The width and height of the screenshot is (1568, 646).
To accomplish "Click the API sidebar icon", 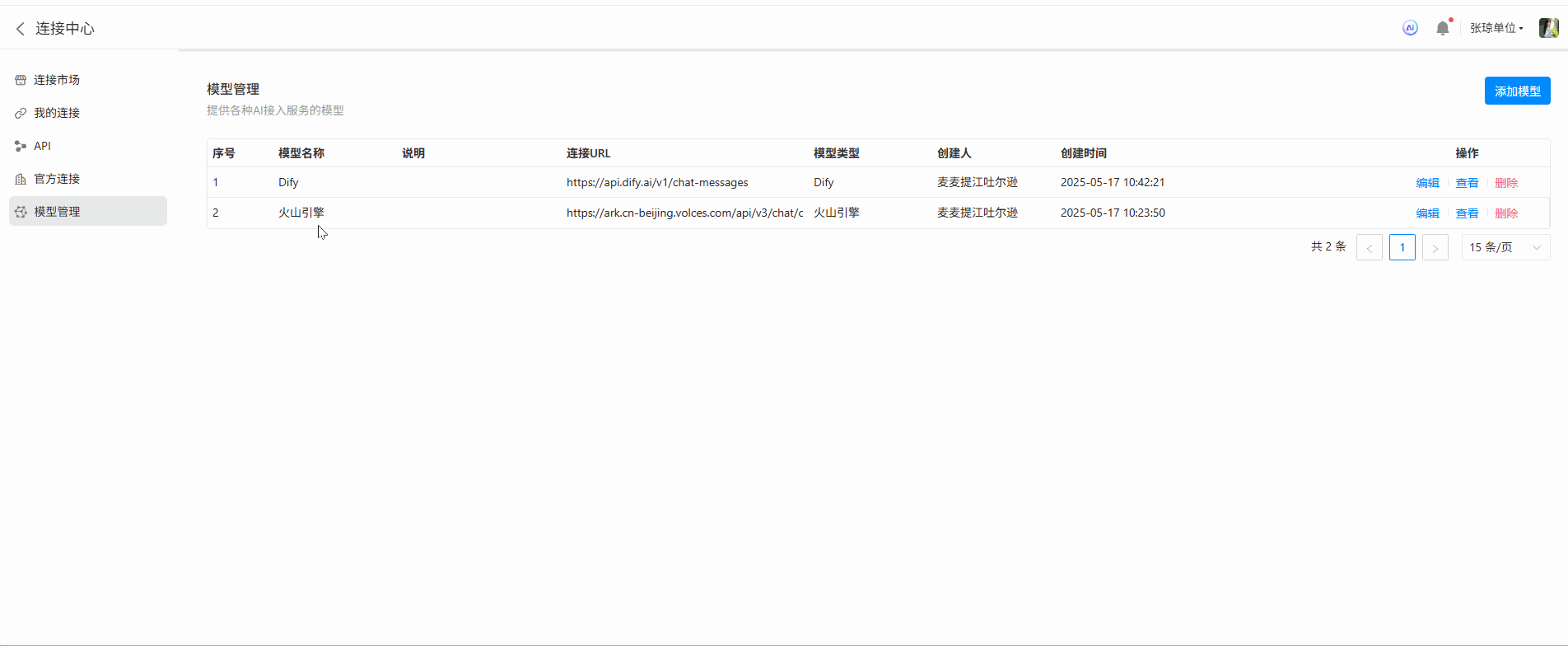I will pos(21,146).
